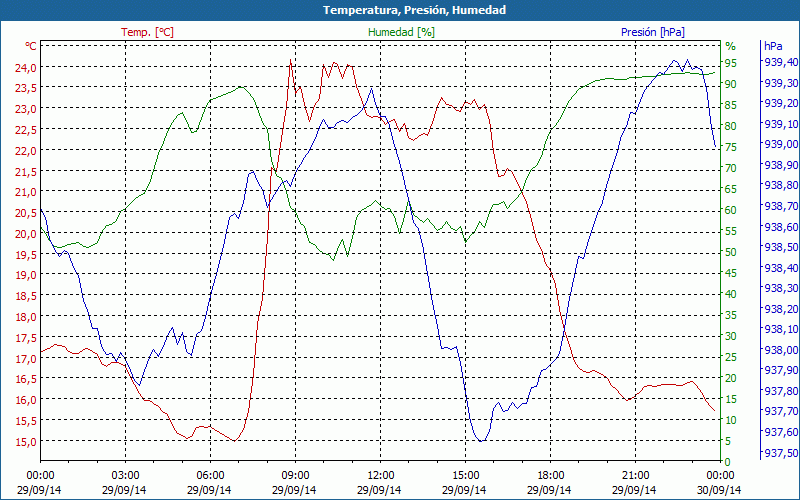Click the 21,5 temperature axis value

(26, 171)
